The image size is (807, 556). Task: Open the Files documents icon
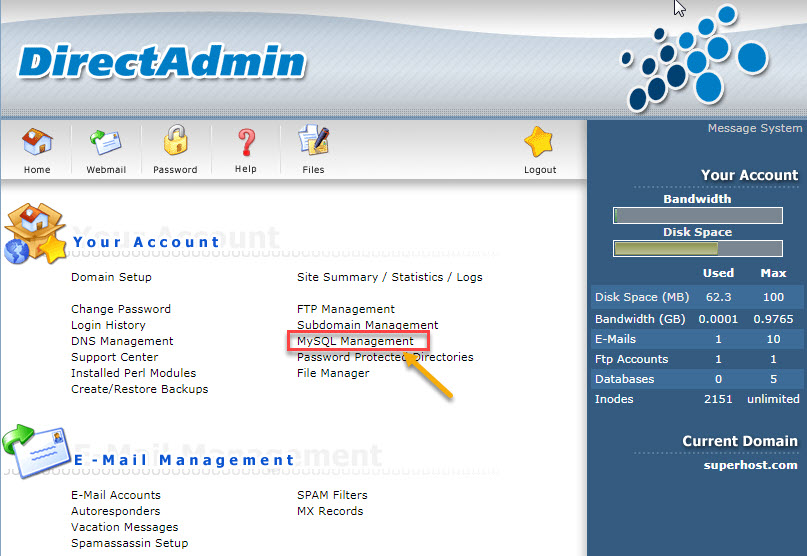pyautogui.click(x=313, y=145)
